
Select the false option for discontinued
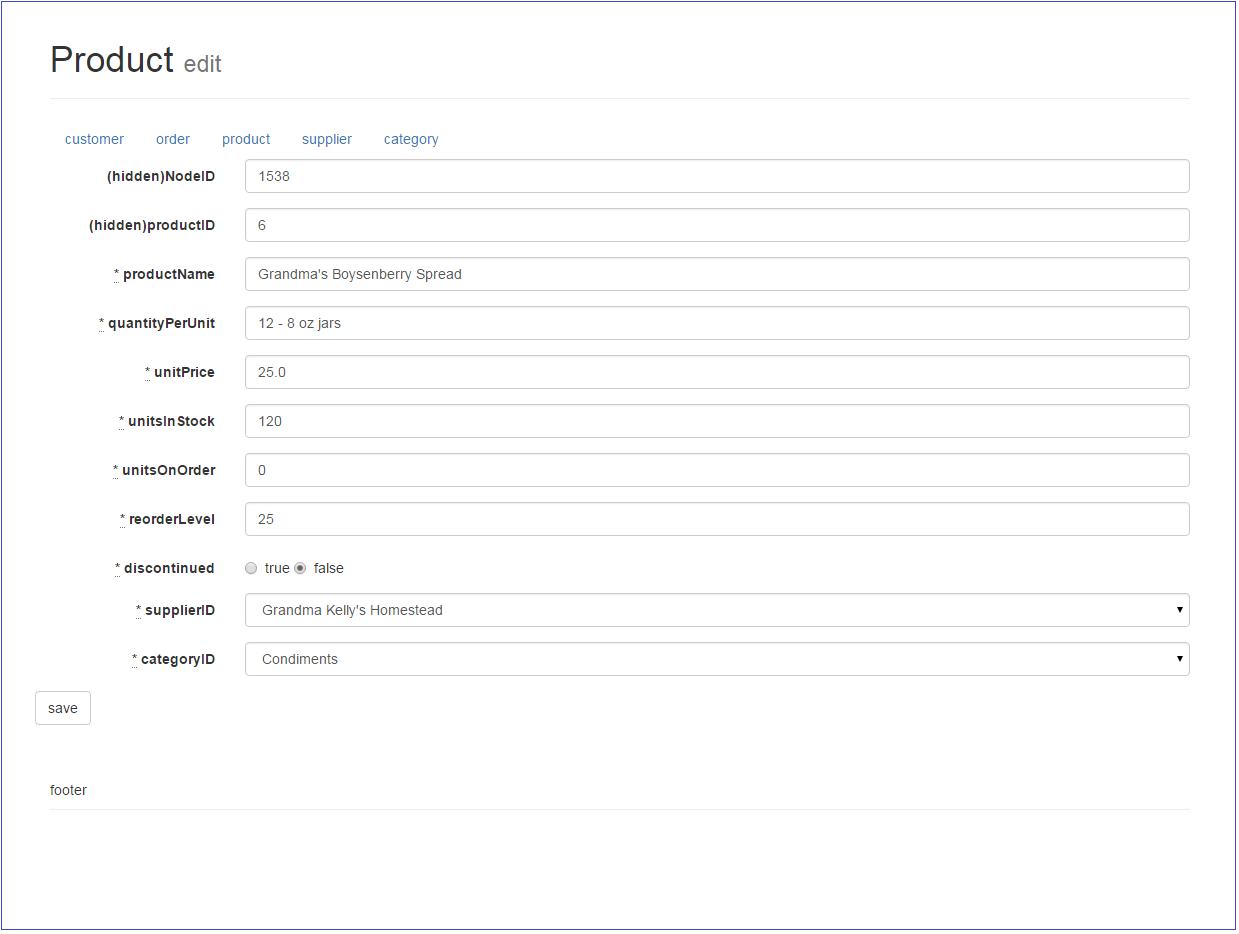pos(300,568)
